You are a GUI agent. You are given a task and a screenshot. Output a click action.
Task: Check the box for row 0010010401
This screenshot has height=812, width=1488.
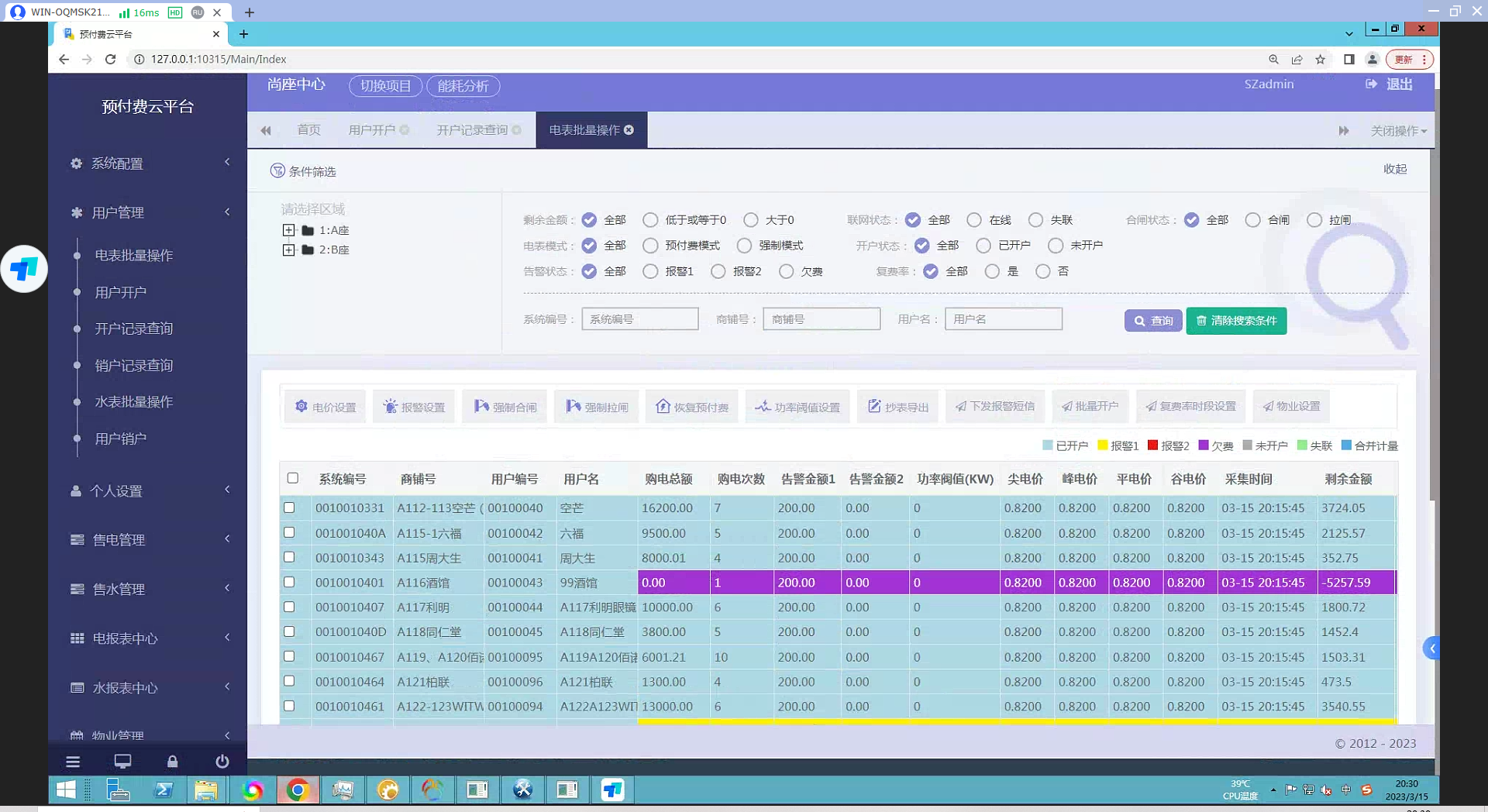pos(289,582)
